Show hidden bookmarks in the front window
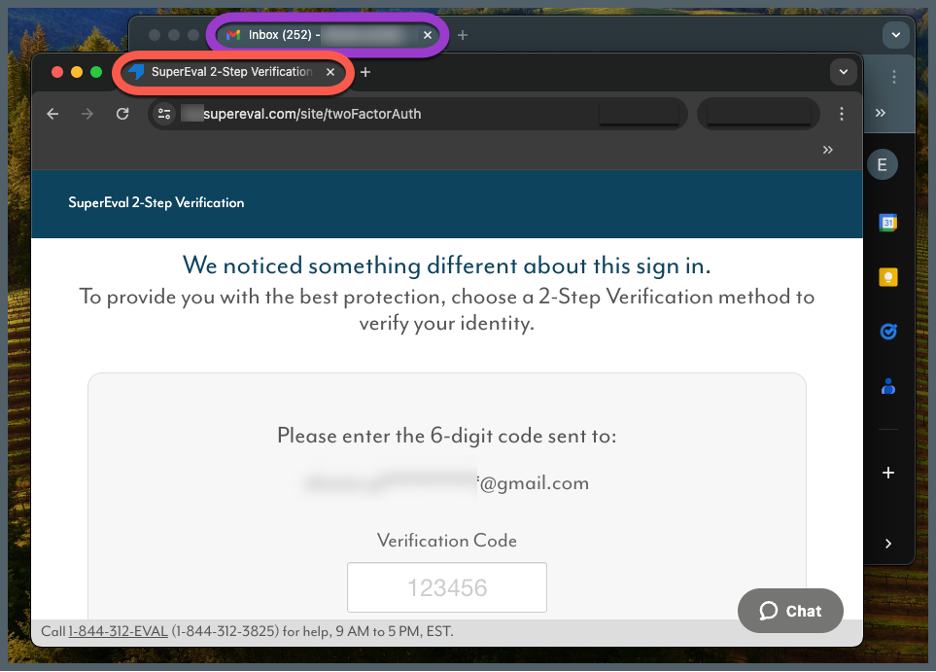Image resolution: width=936 pixels, height=672 pixels. point(827,150)
